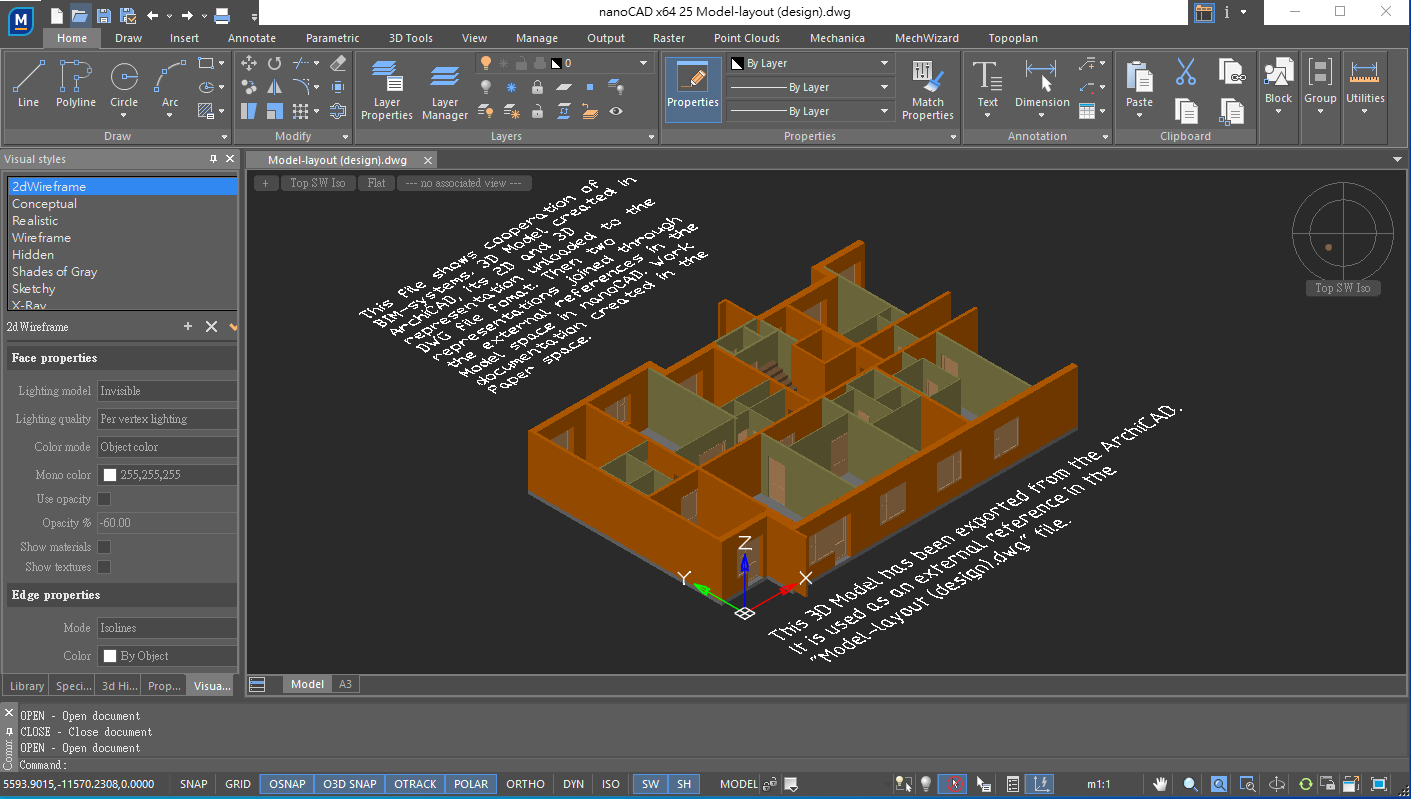Click the Mono color white swatch

[x=110, y=475]
